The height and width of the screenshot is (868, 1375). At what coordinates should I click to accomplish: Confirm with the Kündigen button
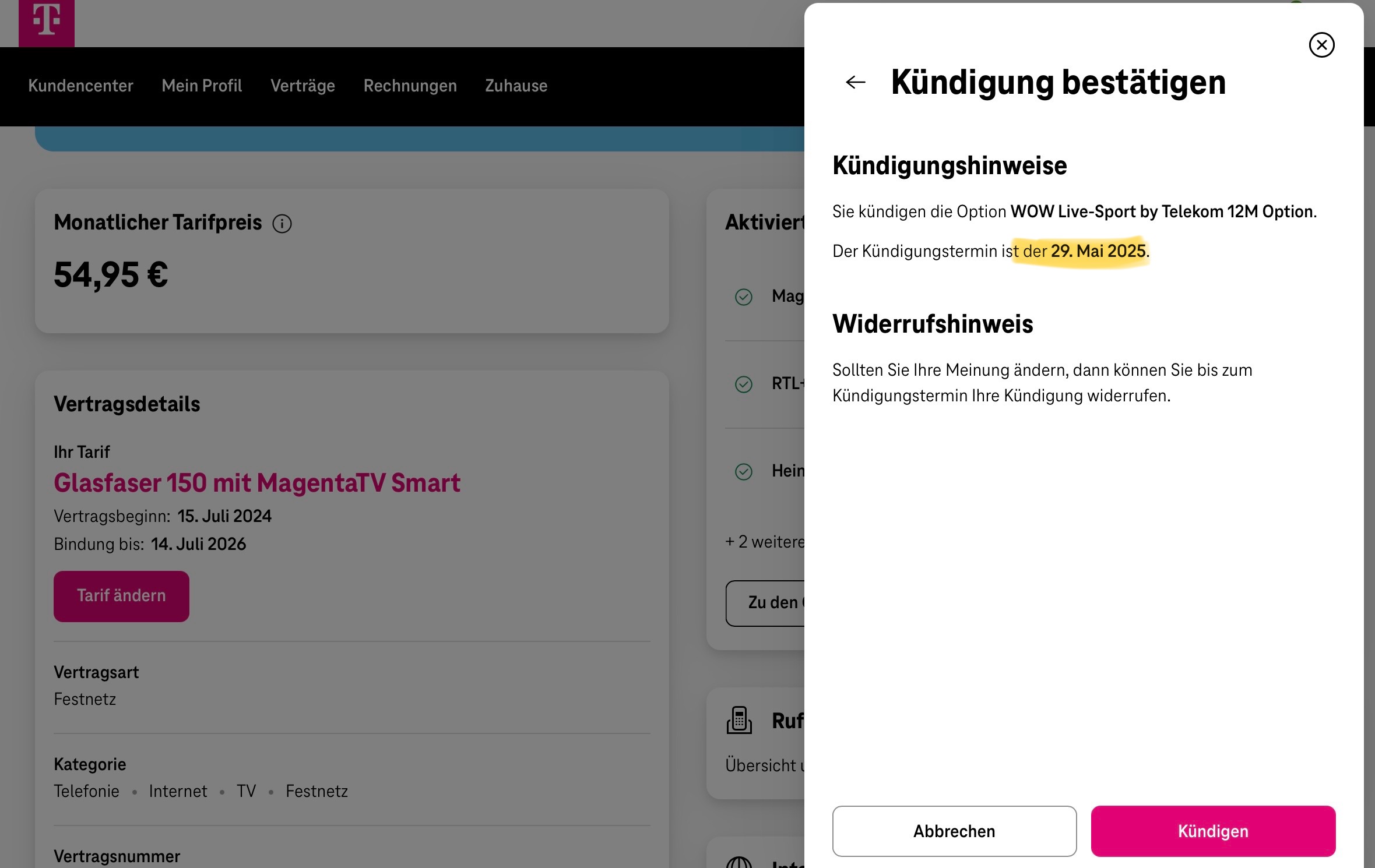[1213, 831]
